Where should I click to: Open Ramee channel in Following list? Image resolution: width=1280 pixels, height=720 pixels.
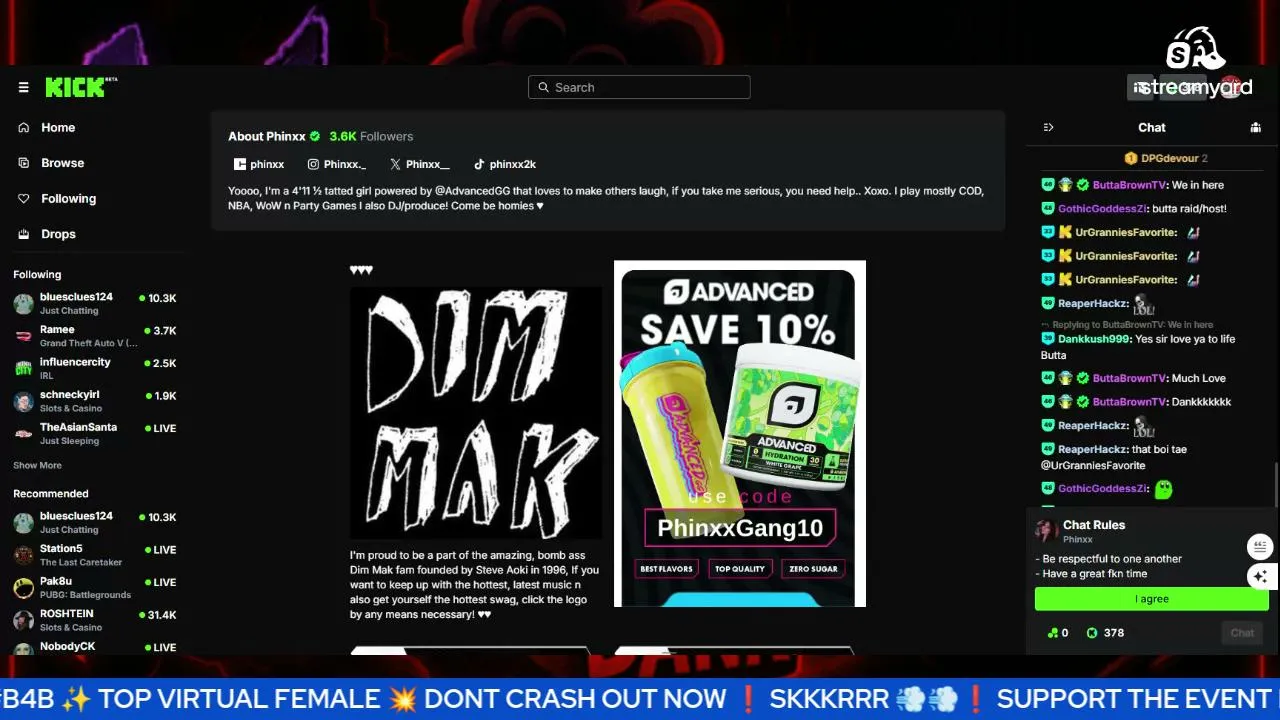pos(95,336)
